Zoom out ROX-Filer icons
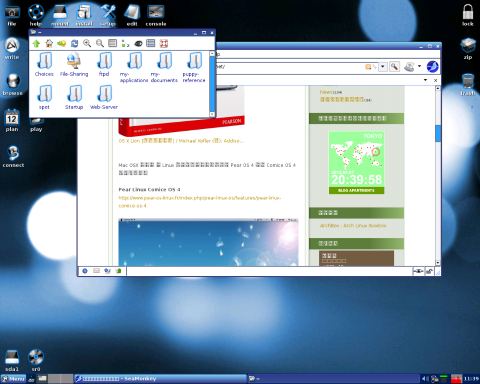 tap(100, 43)
